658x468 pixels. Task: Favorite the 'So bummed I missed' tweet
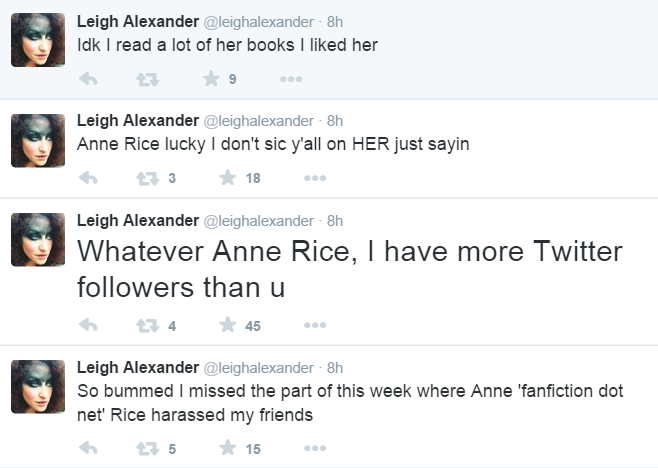click(227, 449)
